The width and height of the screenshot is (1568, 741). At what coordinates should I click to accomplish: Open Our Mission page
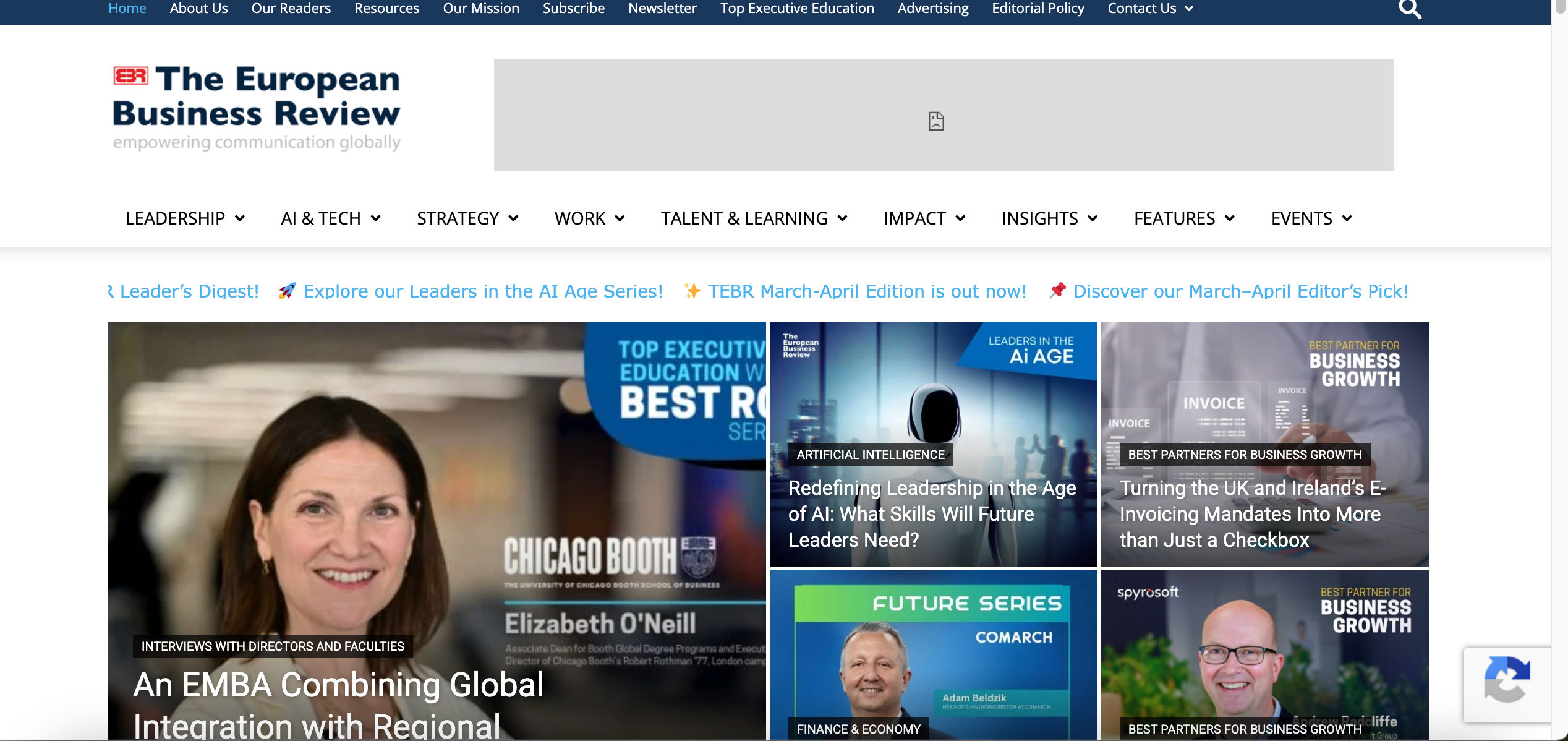pos(481,9)
